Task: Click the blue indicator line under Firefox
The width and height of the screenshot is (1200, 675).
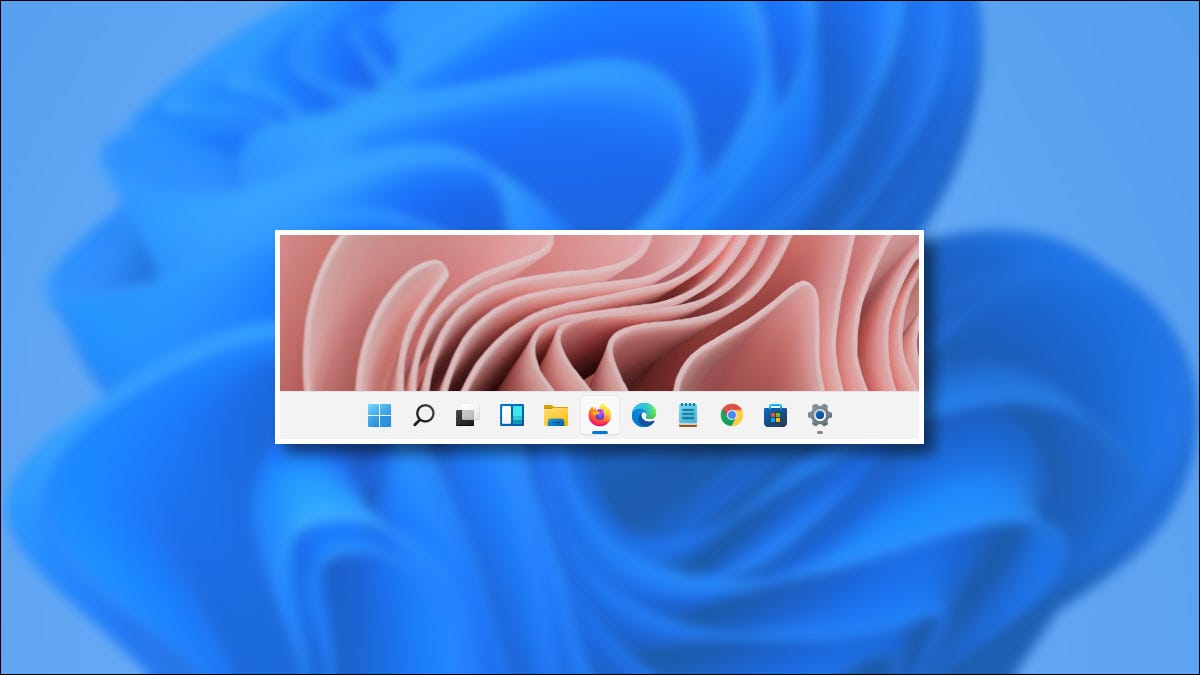Action: point(600,432)
